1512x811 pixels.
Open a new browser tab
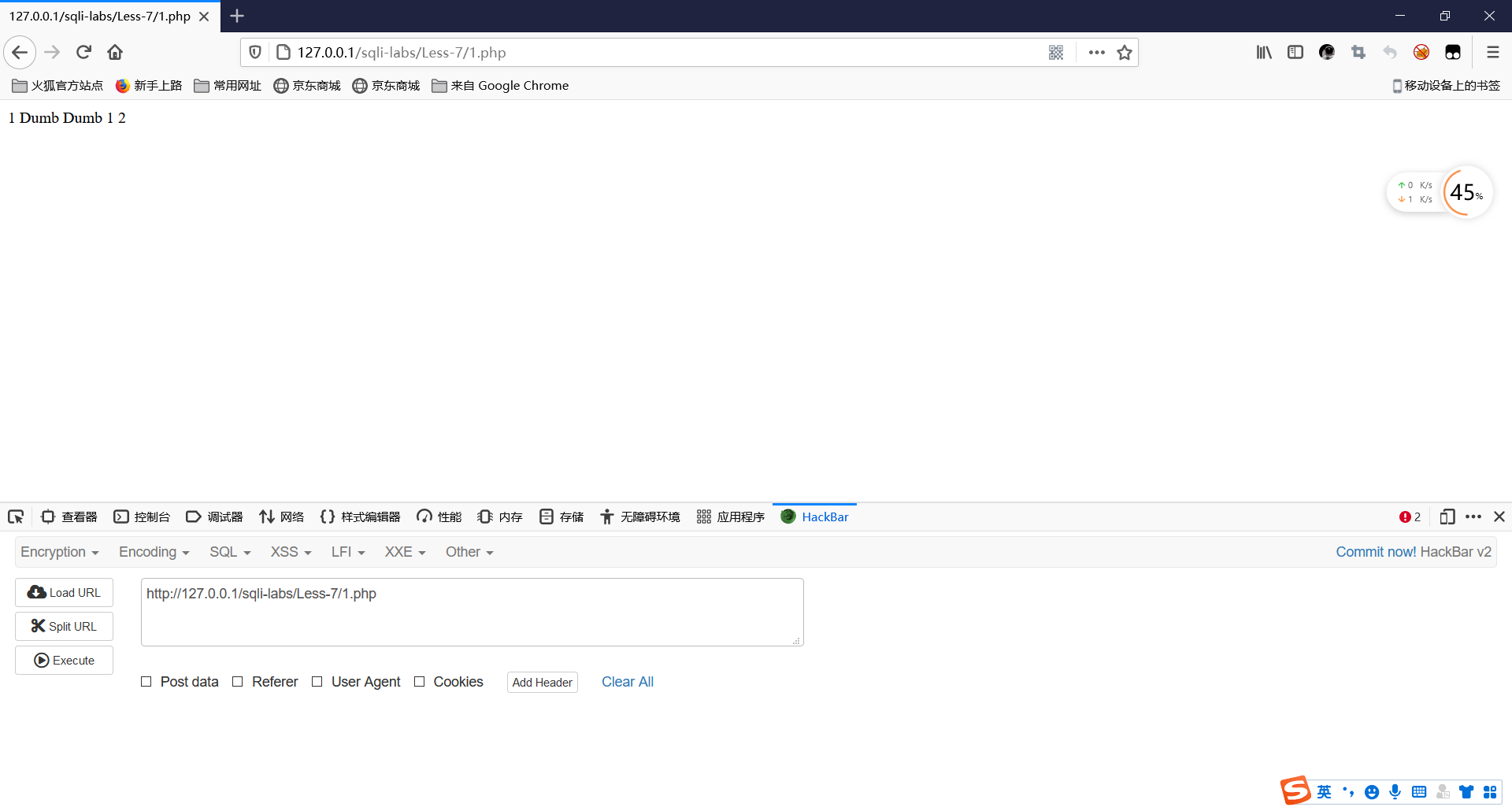tap(237, 16)
